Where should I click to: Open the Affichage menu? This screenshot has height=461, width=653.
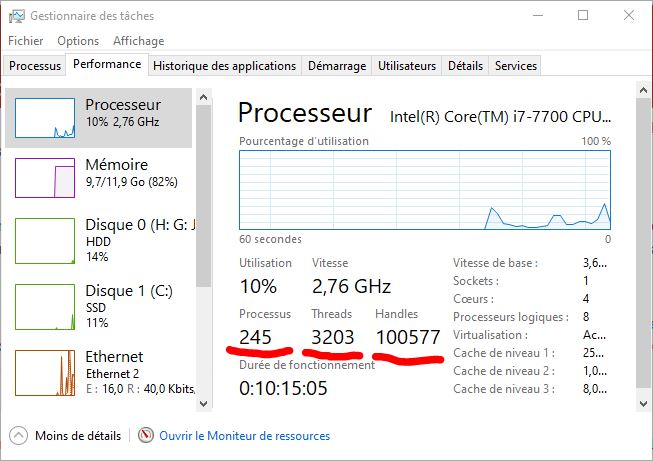(138, 41)
